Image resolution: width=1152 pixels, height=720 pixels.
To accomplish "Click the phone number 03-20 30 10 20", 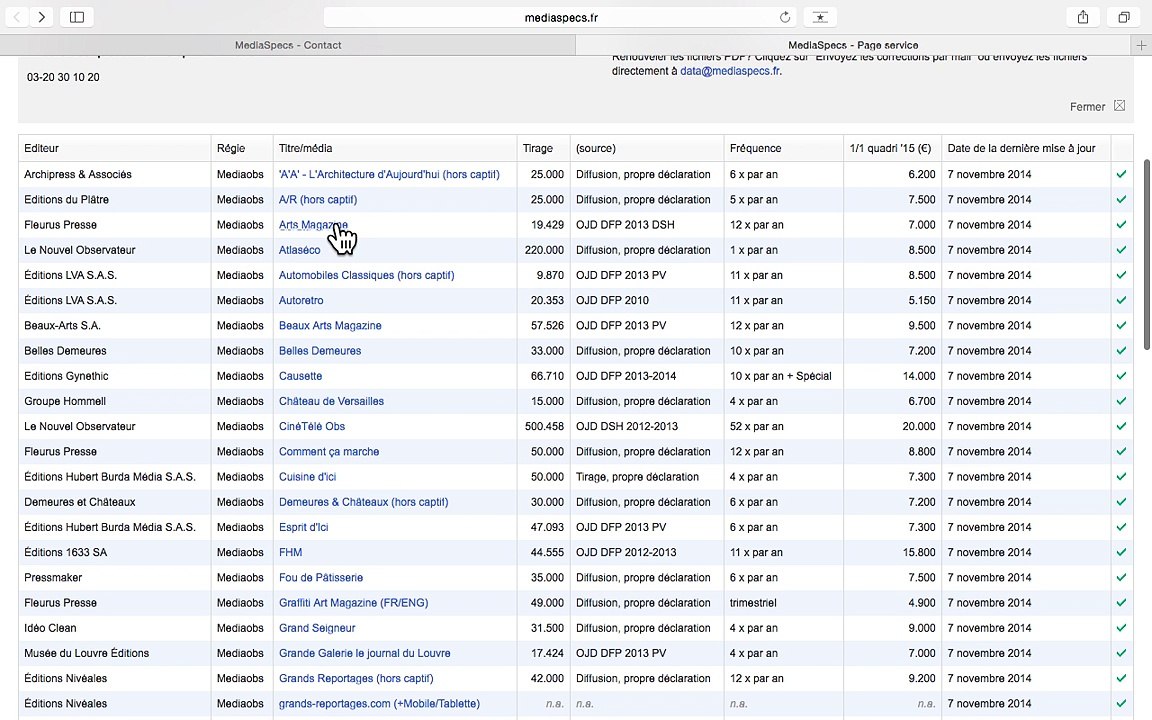I will point(63,77).
